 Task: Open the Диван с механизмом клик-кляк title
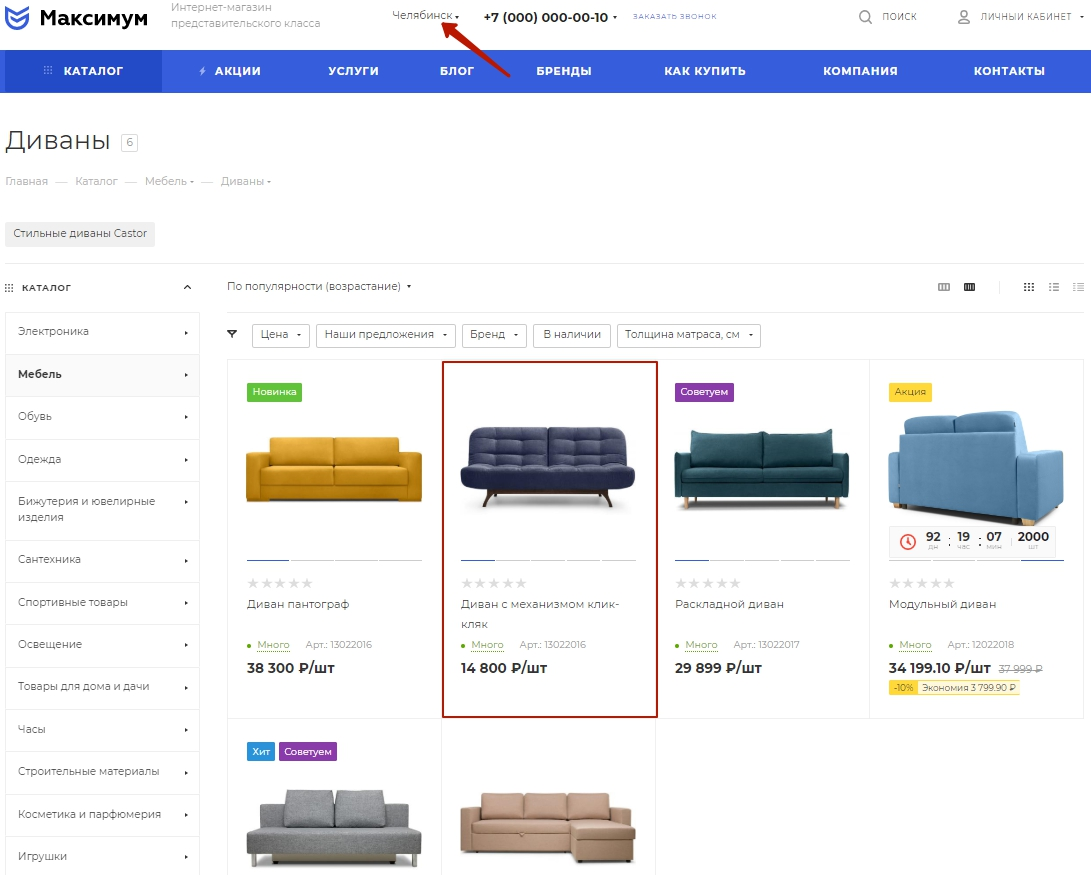click(539, 614)
